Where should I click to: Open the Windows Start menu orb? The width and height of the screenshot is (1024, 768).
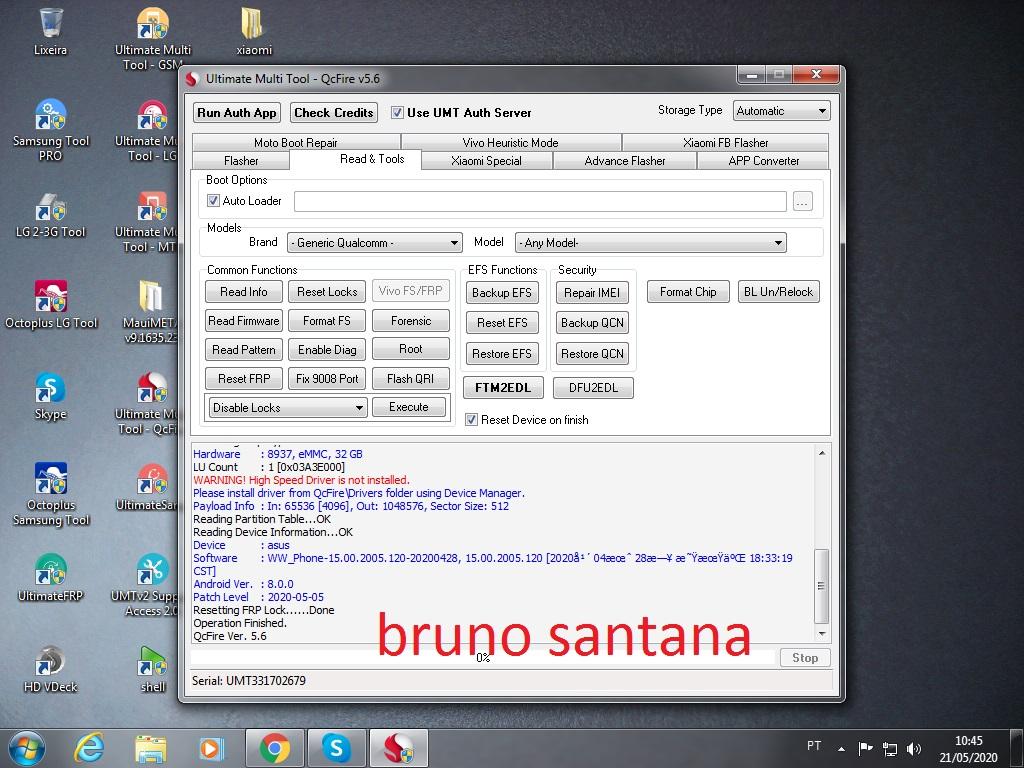click(x=27, y=748)
